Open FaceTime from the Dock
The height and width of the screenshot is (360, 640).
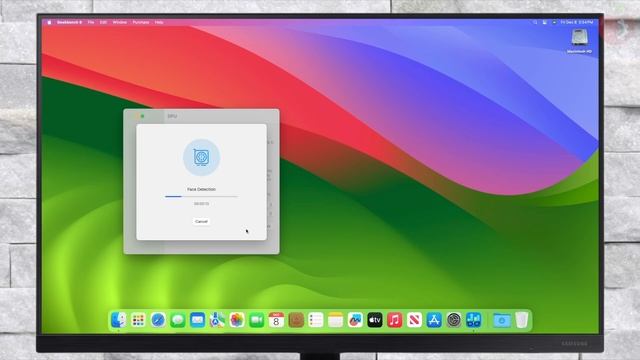(257, 320)
